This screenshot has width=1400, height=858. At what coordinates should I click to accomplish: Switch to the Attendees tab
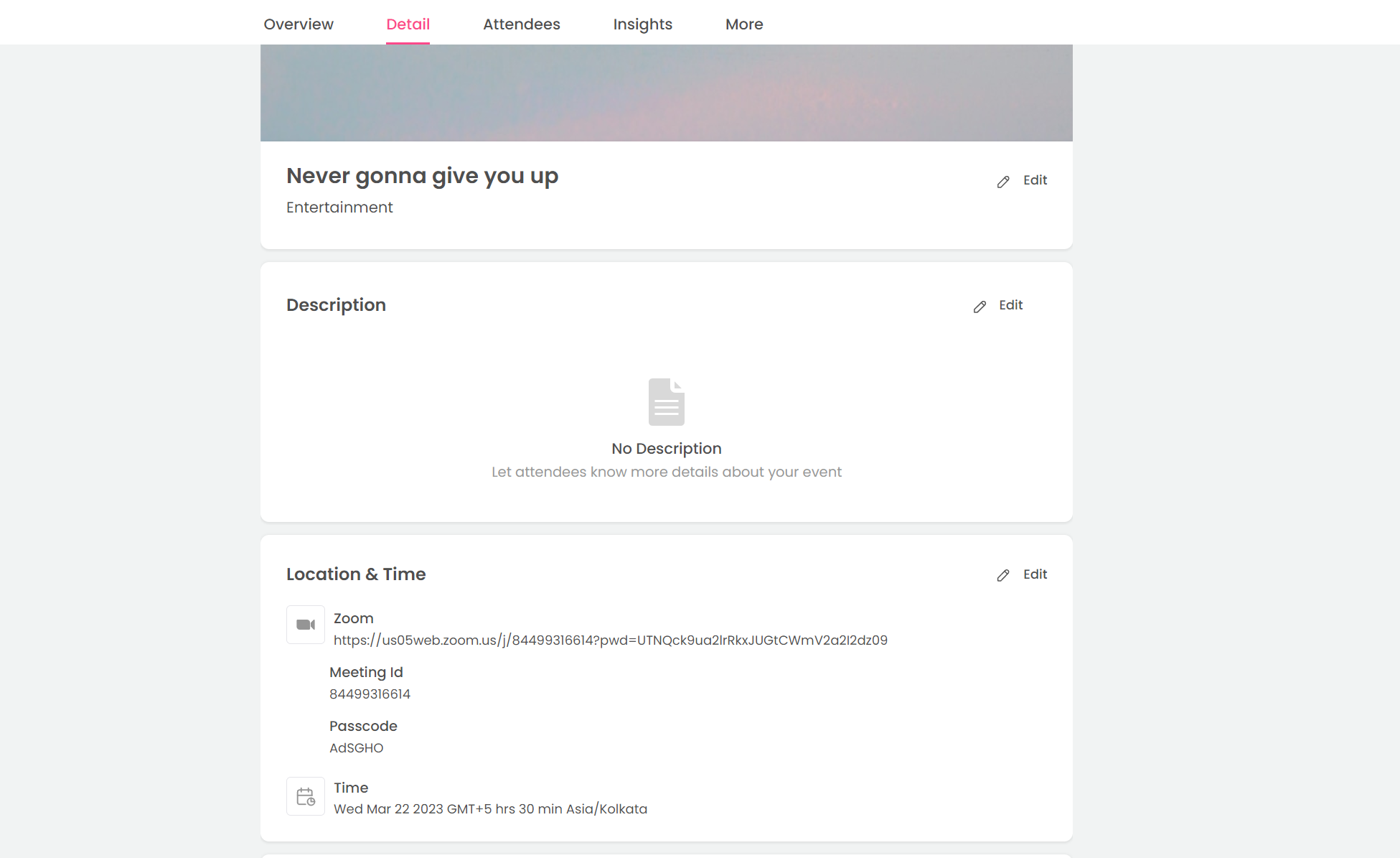pos(522,24)
